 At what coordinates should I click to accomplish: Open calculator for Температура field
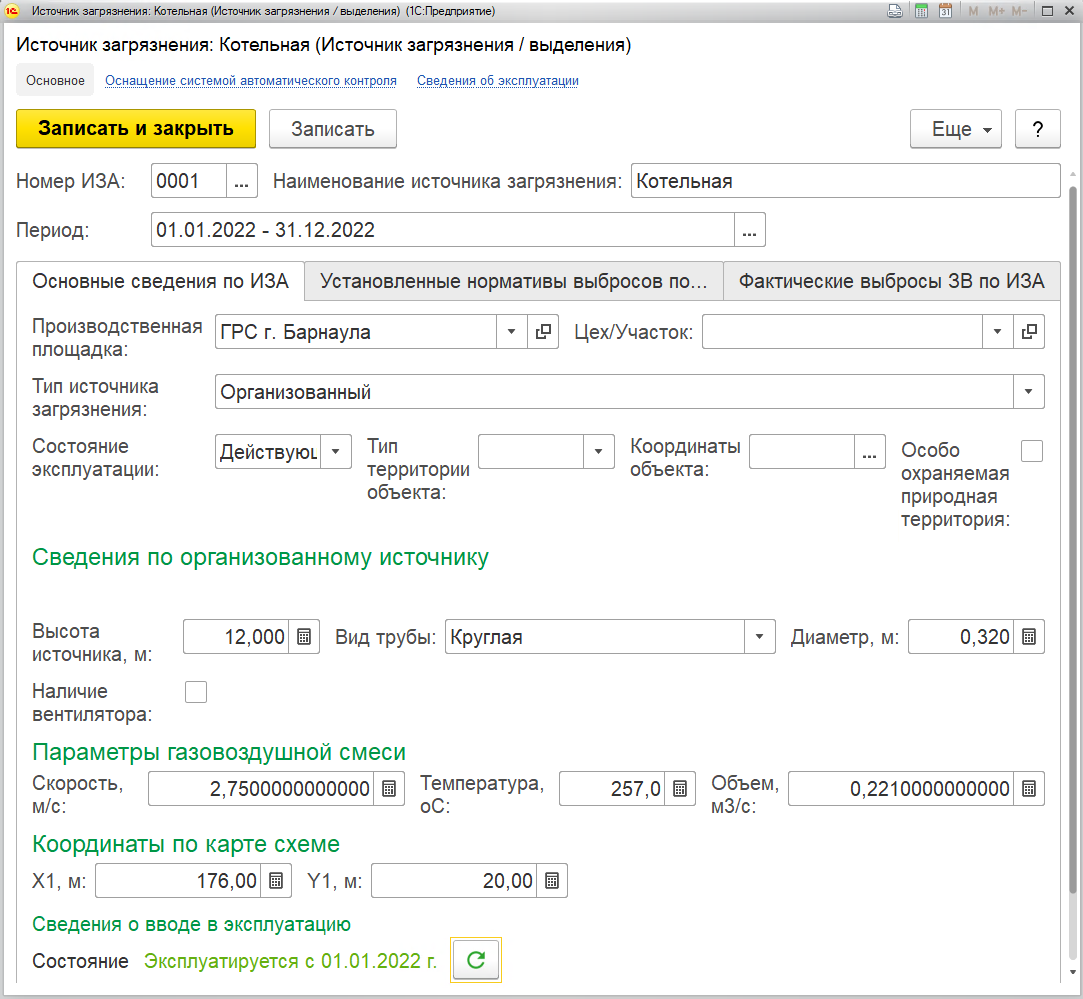[x=680, y=788]
